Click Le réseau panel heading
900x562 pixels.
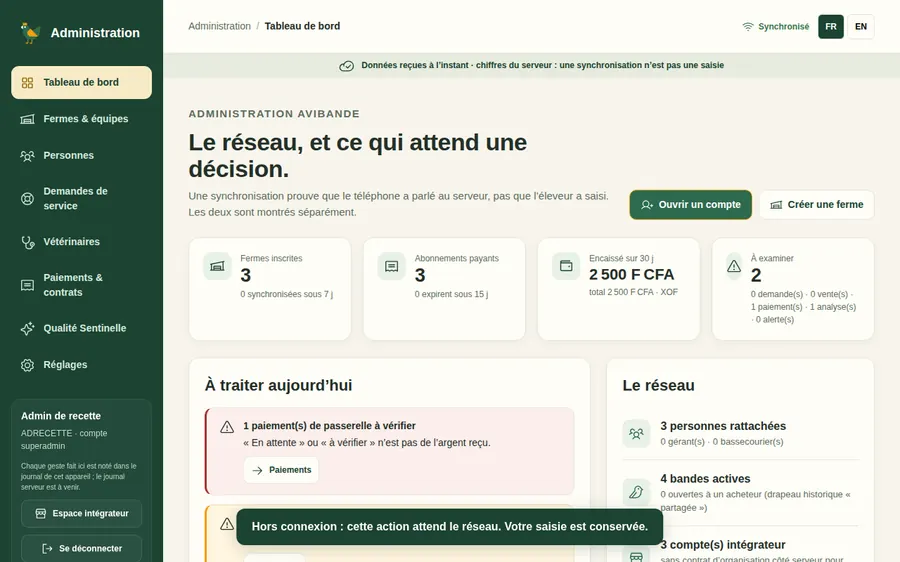tap(658, 385)
